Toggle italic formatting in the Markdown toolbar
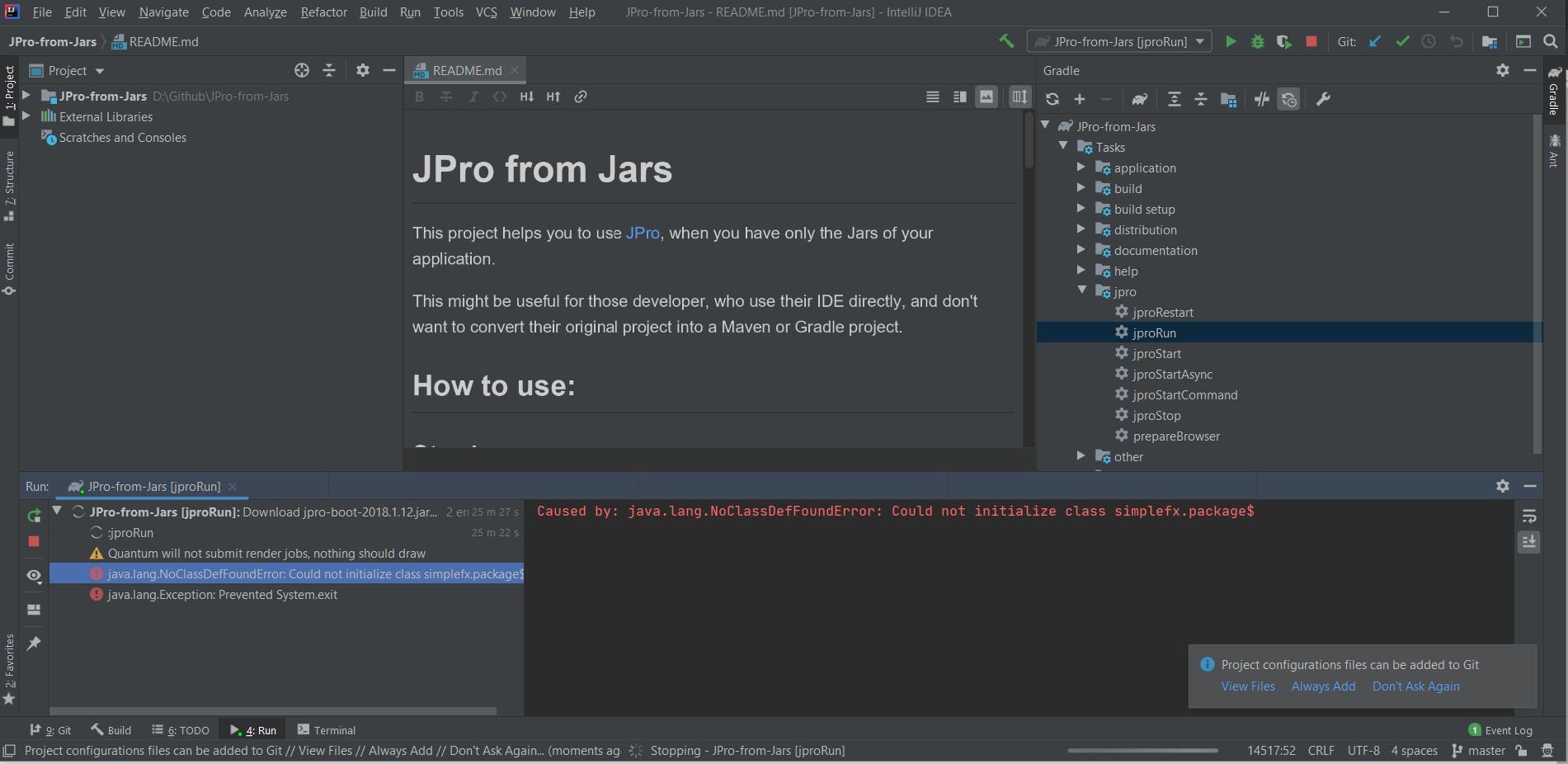This screenshot has height=764, width=1568. pyautogui.click(x=473, y=97)
